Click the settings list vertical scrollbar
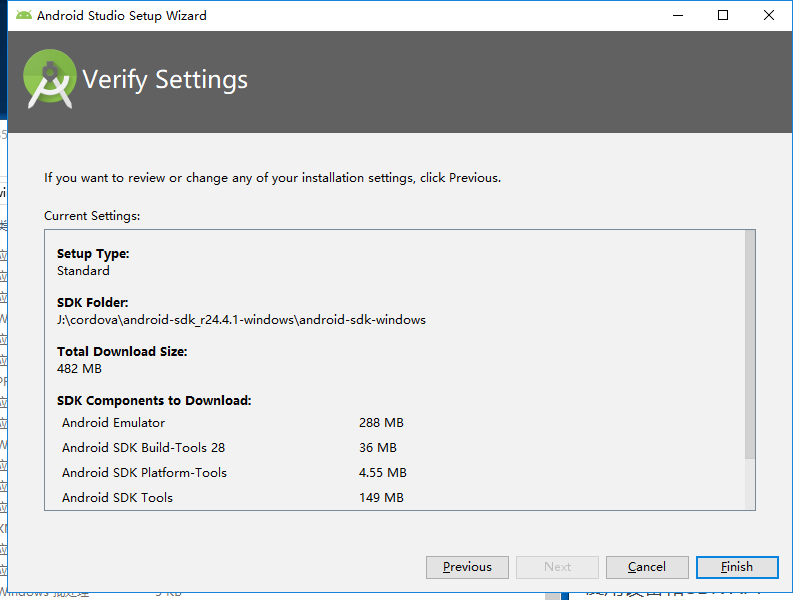Image resolution: width=800 pixels, height=600 pixels. pos(749,344)
